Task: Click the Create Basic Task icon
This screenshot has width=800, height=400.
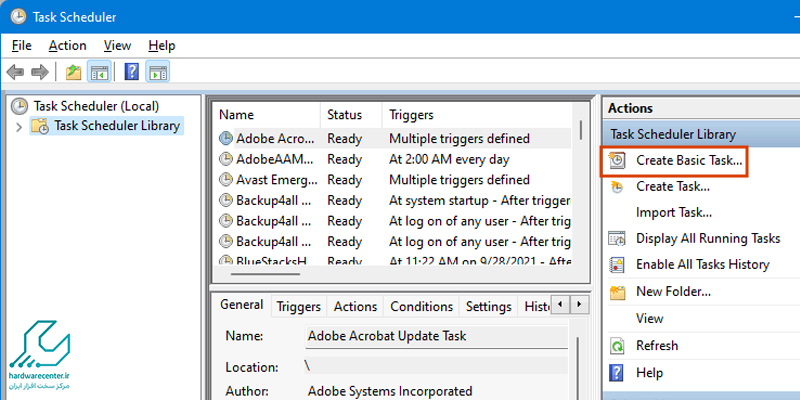Action: click(x=616, y=161)
